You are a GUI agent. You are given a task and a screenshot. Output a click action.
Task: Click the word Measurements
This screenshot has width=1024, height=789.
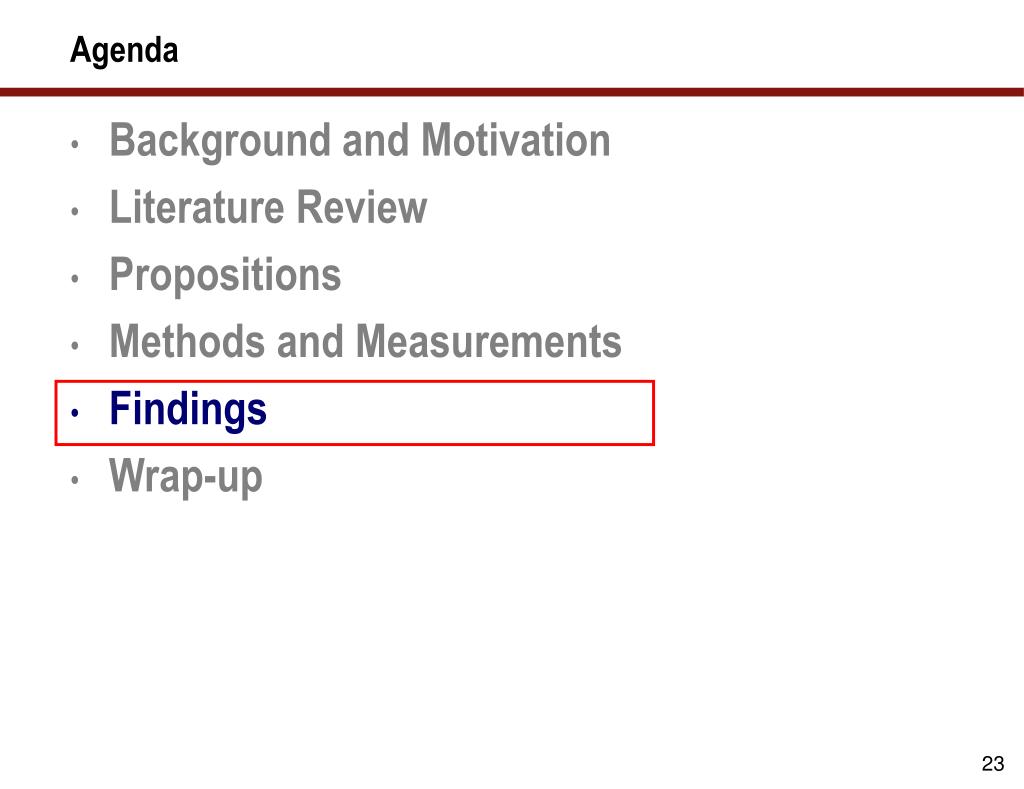coord(489,341)
